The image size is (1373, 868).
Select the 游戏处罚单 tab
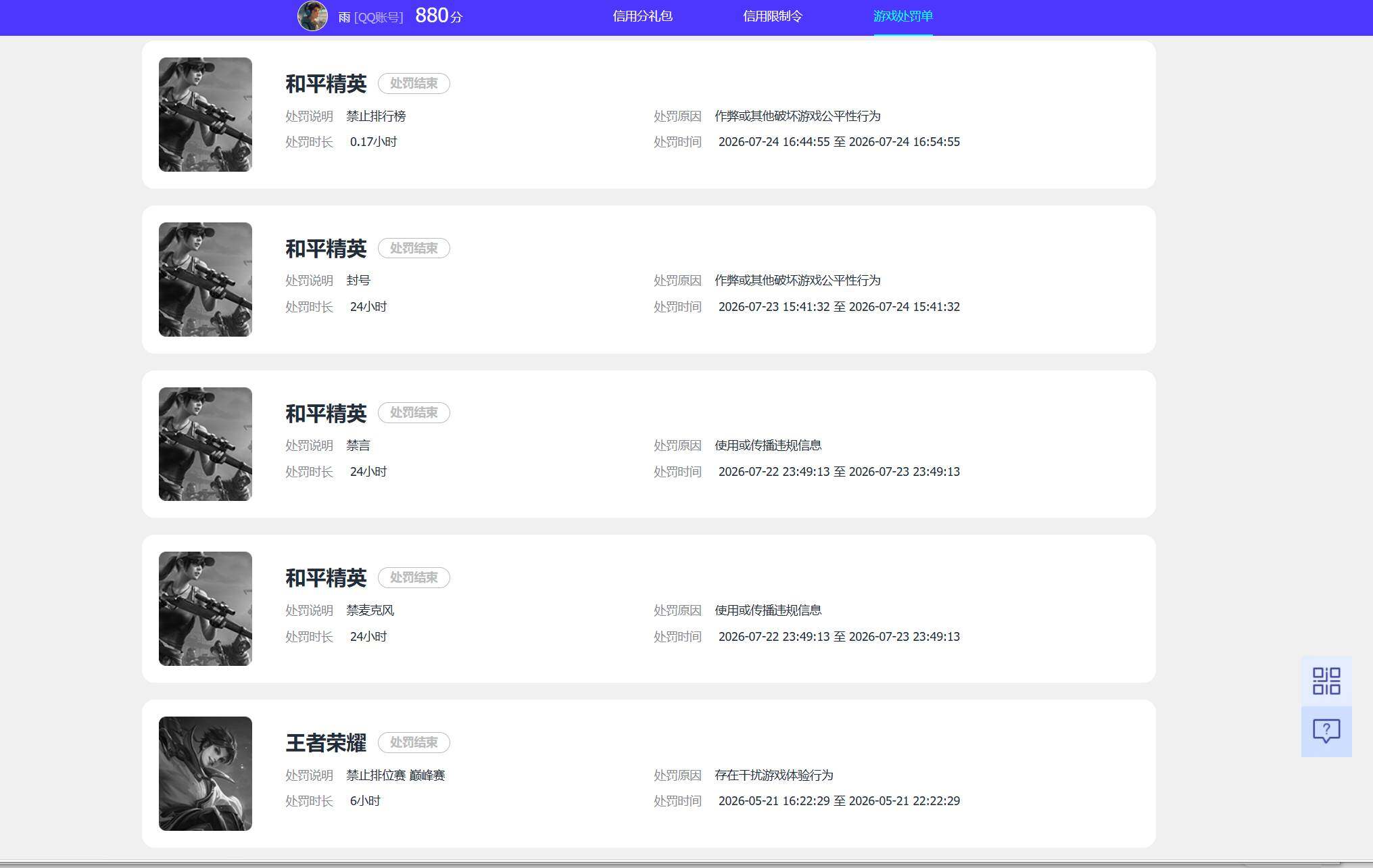click(x=903, y=16)
